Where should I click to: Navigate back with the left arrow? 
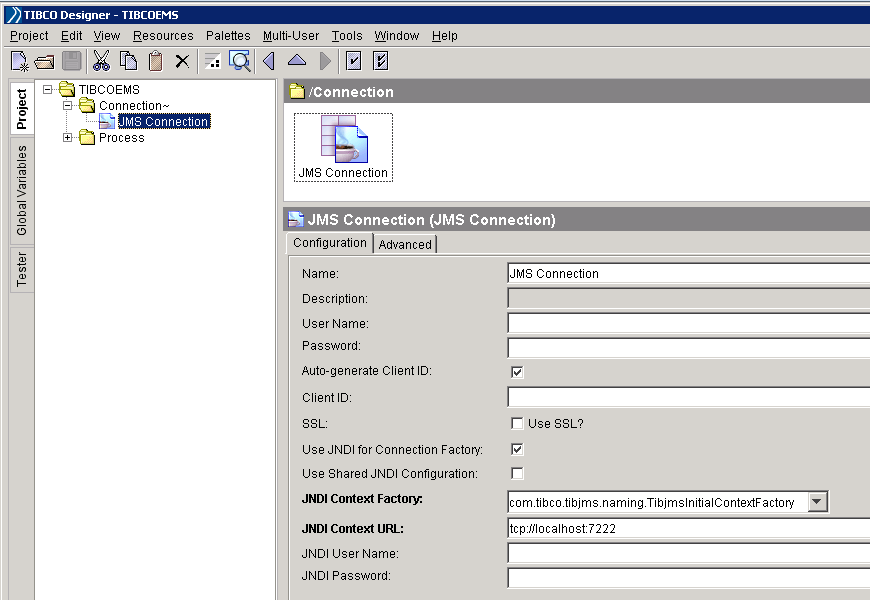point(269,61)
